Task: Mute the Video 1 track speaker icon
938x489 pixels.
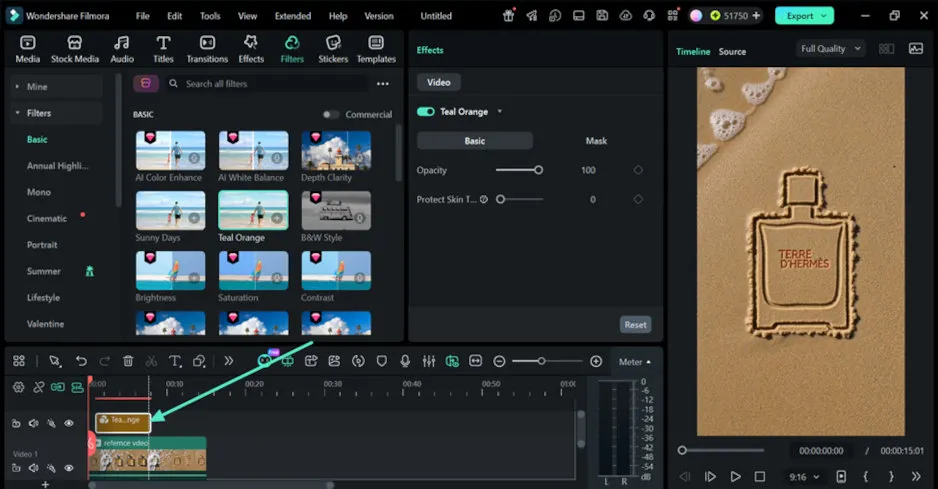Action: 34,468
